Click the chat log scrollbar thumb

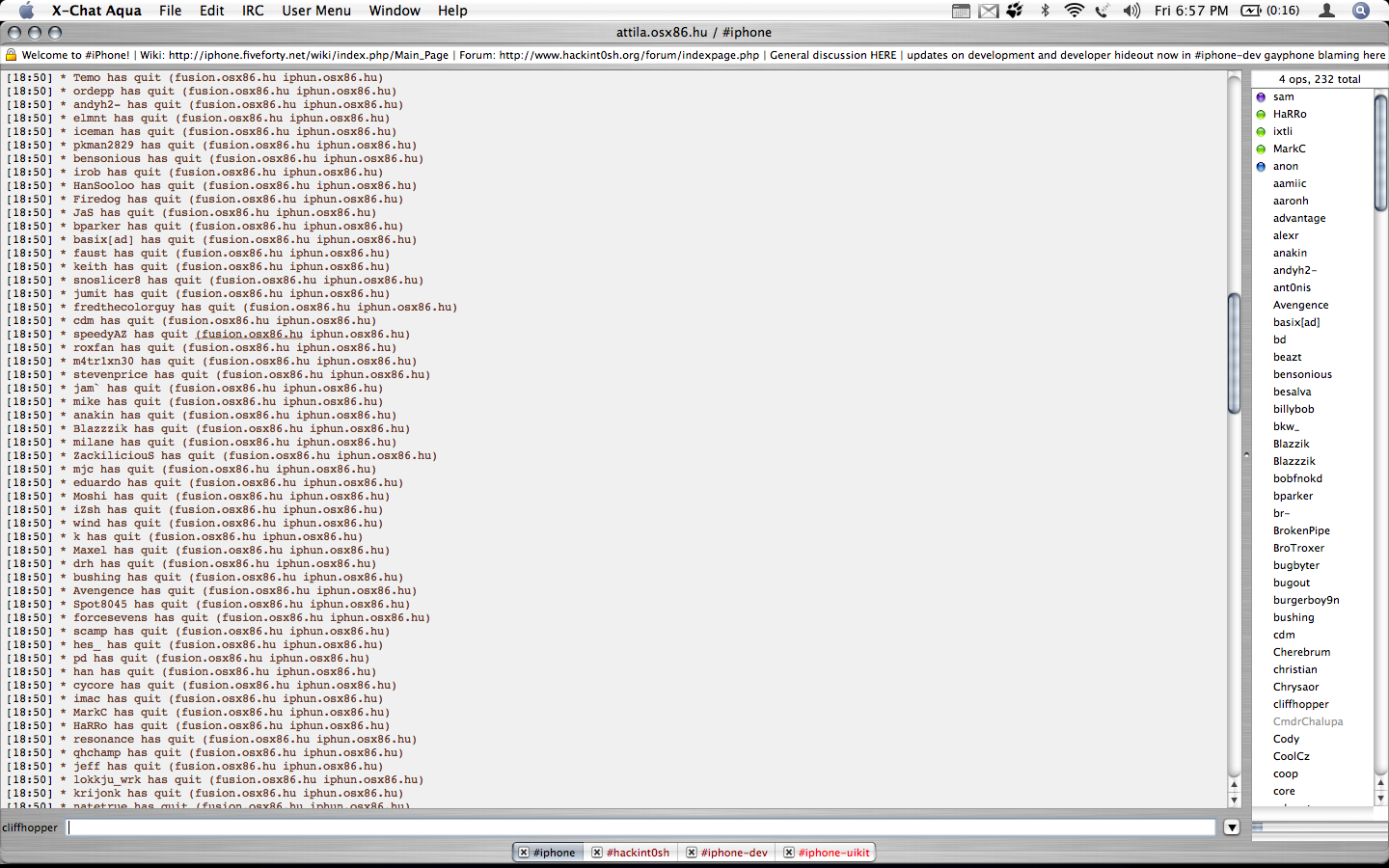(1234, 353)
